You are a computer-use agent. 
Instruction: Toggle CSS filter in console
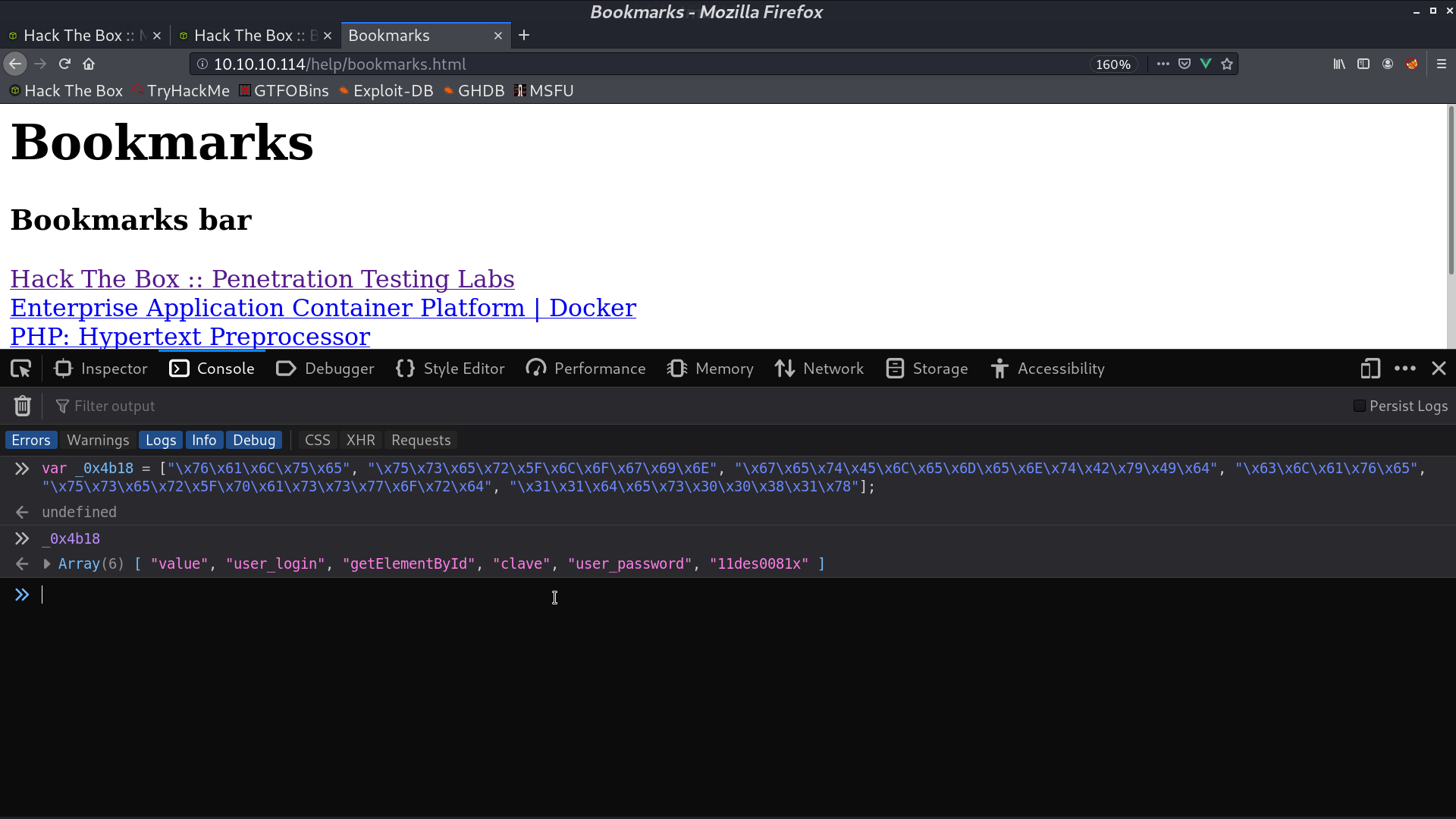coord(317,441)
